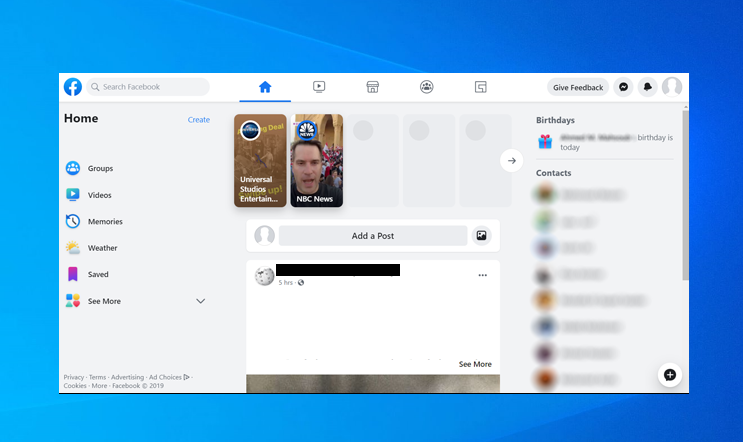Click the page vertical scrollbar

[685, 194]
